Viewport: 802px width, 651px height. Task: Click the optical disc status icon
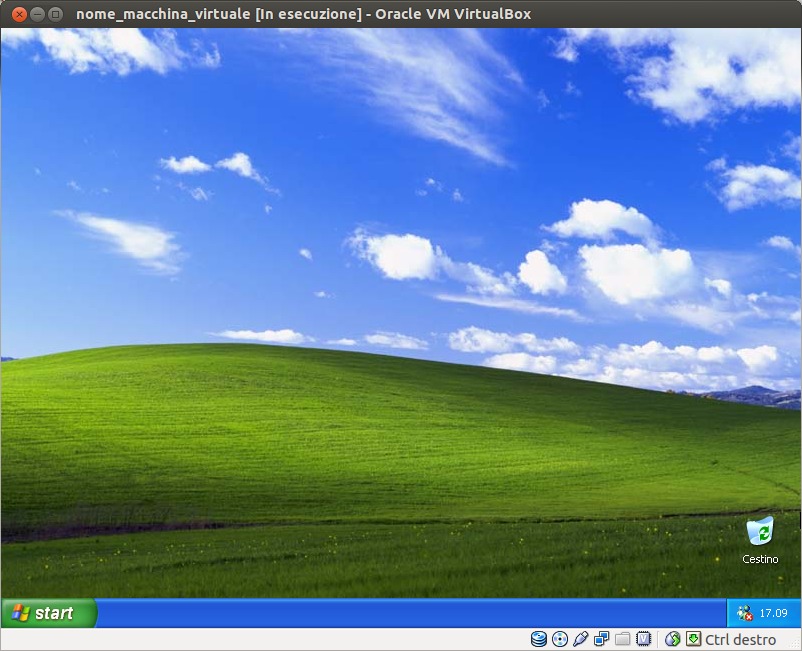click(560, 639)
